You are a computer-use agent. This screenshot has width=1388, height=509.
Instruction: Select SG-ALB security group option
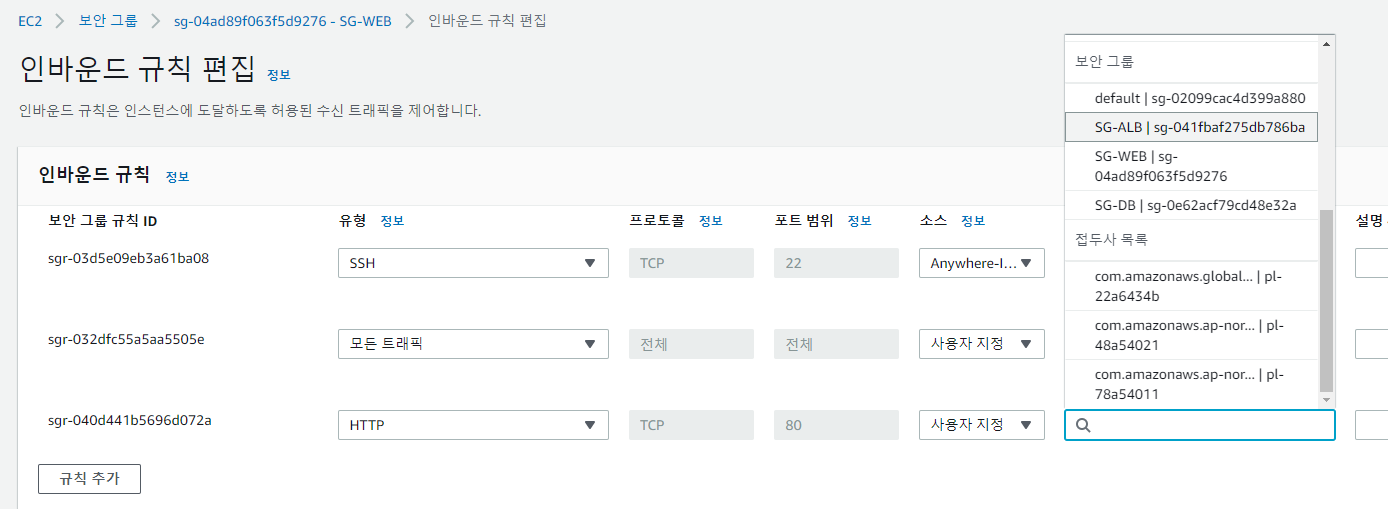click(1192, 127)
